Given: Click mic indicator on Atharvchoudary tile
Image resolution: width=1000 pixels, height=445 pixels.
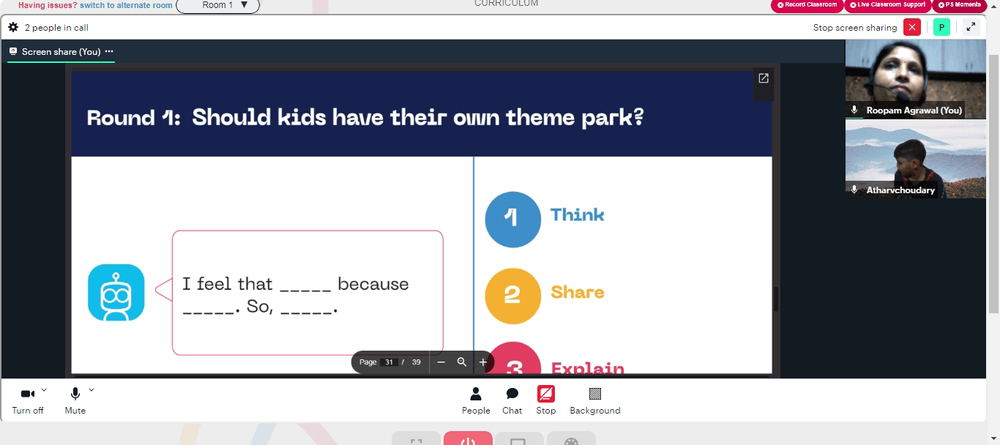Looking at the screenshot, I should (x=854, y=190).
